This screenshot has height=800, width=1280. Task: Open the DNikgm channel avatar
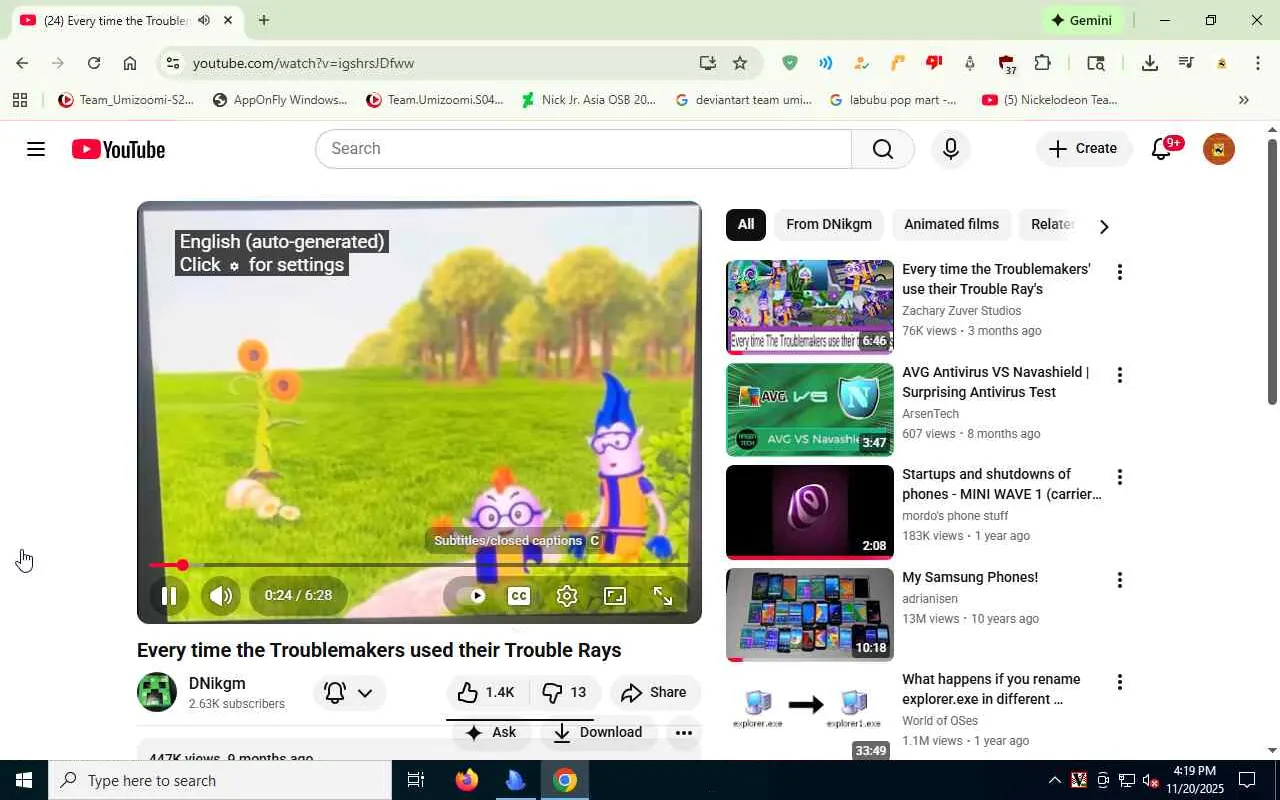click(x=157, y=692)
